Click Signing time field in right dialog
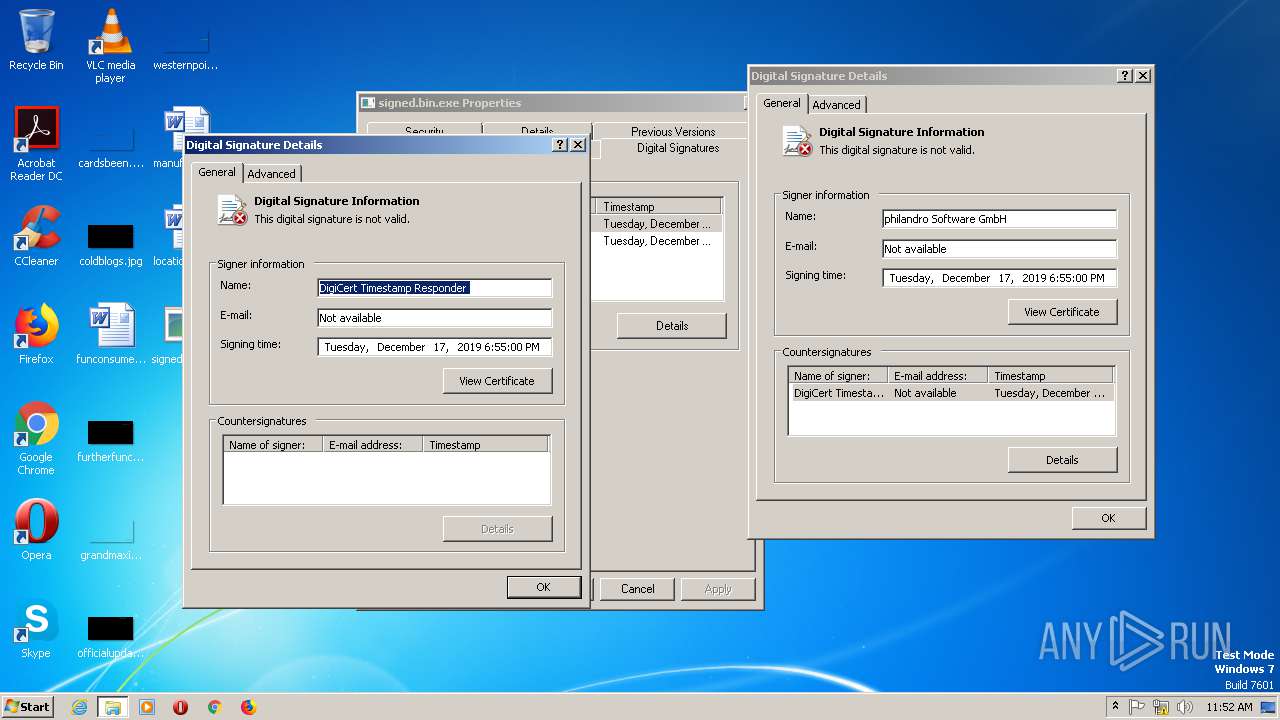The image size is (1280, 720). tap(1000, 278)
